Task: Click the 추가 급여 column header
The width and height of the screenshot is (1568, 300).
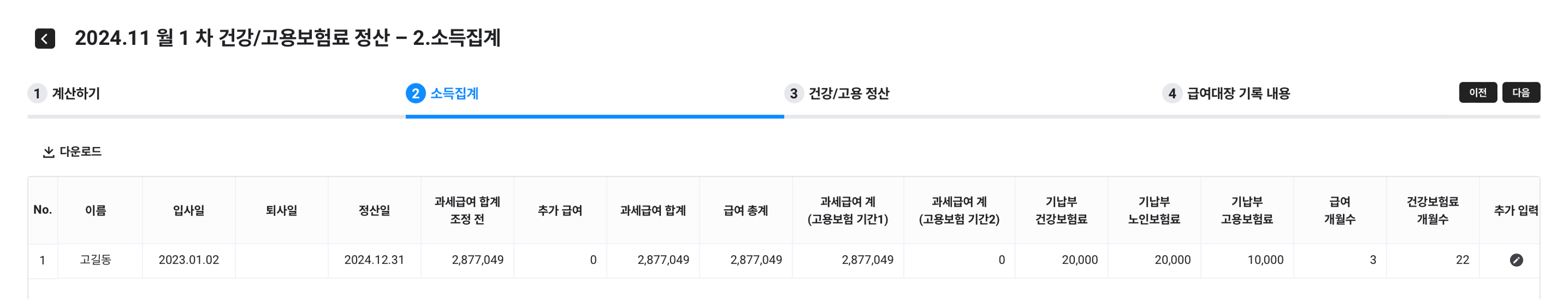Action: (560, 210)
